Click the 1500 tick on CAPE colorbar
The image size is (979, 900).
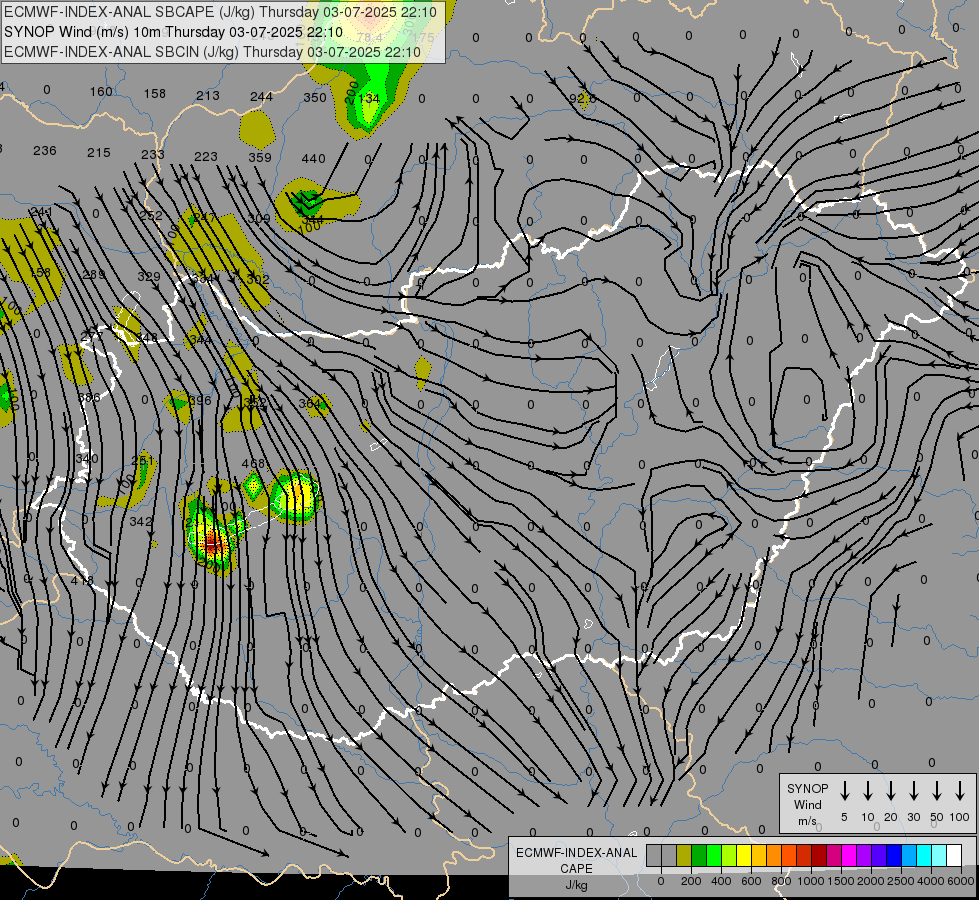tap(840, 881)
